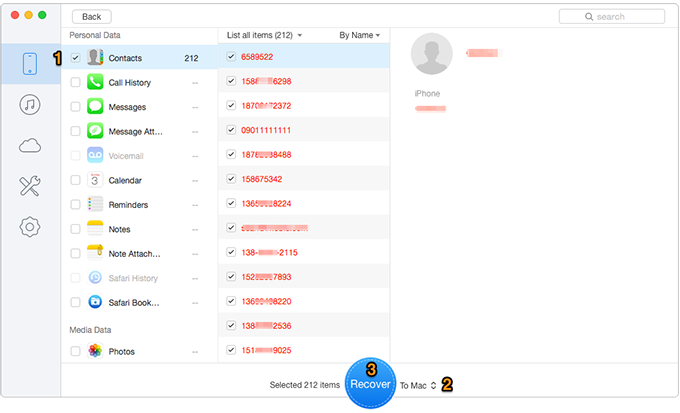Select contact ending in 8224
Image resolution: width=680 pixels, height=413 pixels.
(304, 203)
